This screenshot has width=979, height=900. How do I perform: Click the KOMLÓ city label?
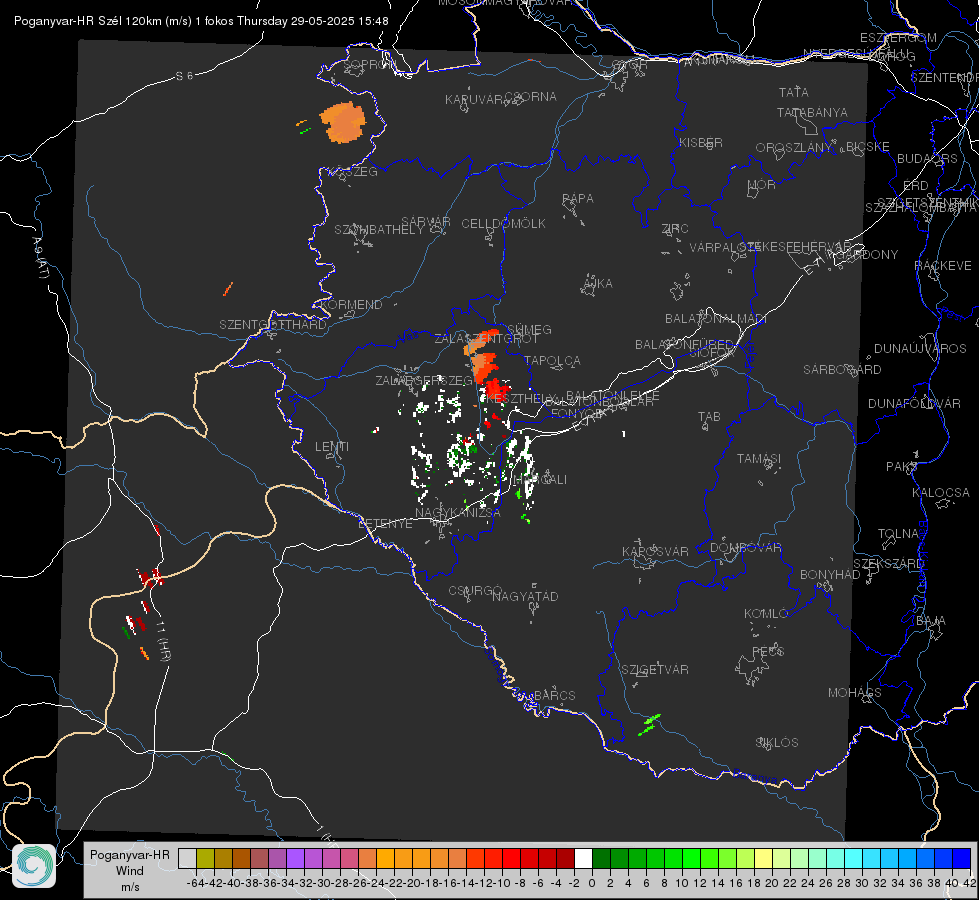coord(766,614)
